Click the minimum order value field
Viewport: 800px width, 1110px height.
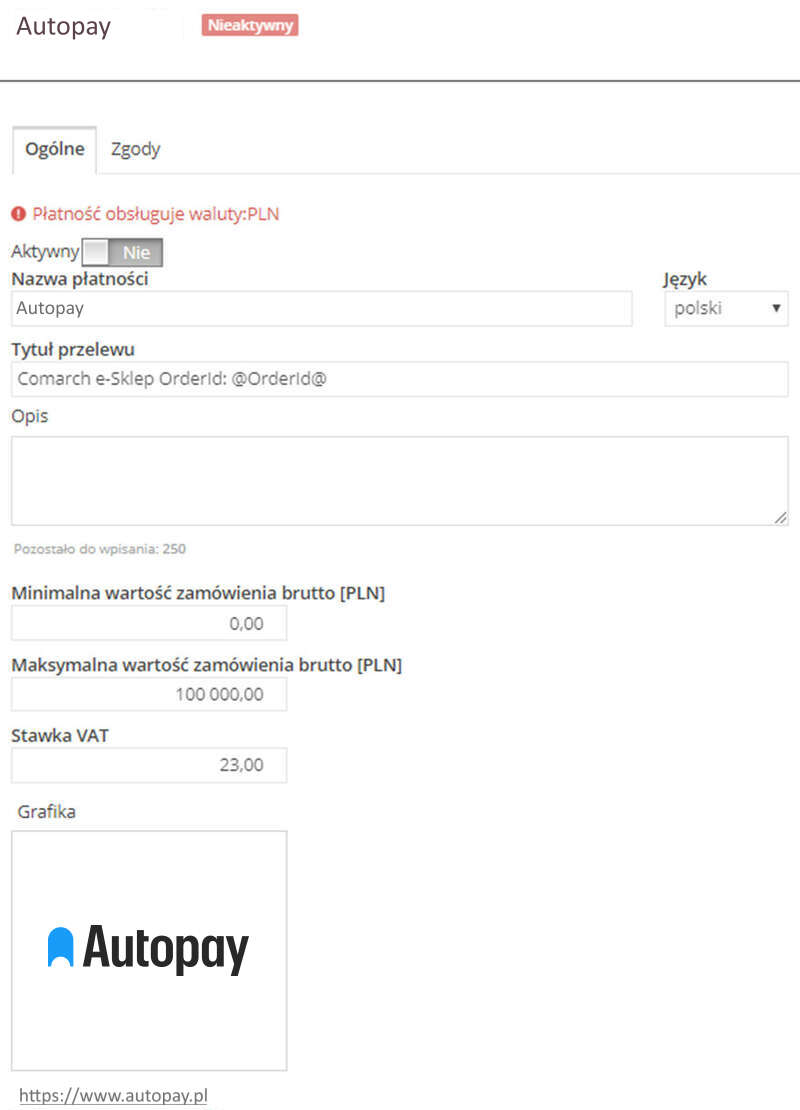click(x=149, y=623)
